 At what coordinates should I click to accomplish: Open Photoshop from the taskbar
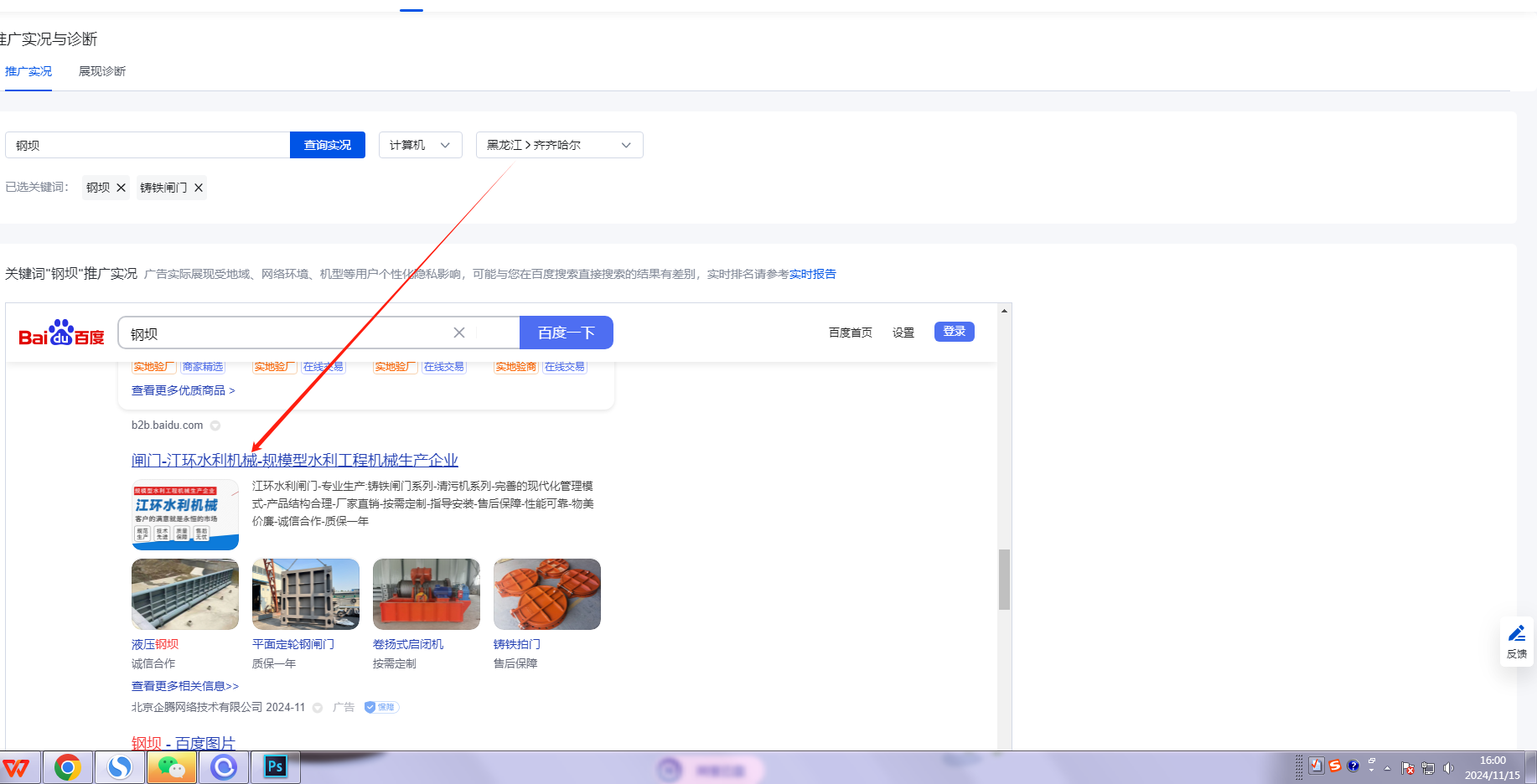pyautogui.click(x=276, y=767)
